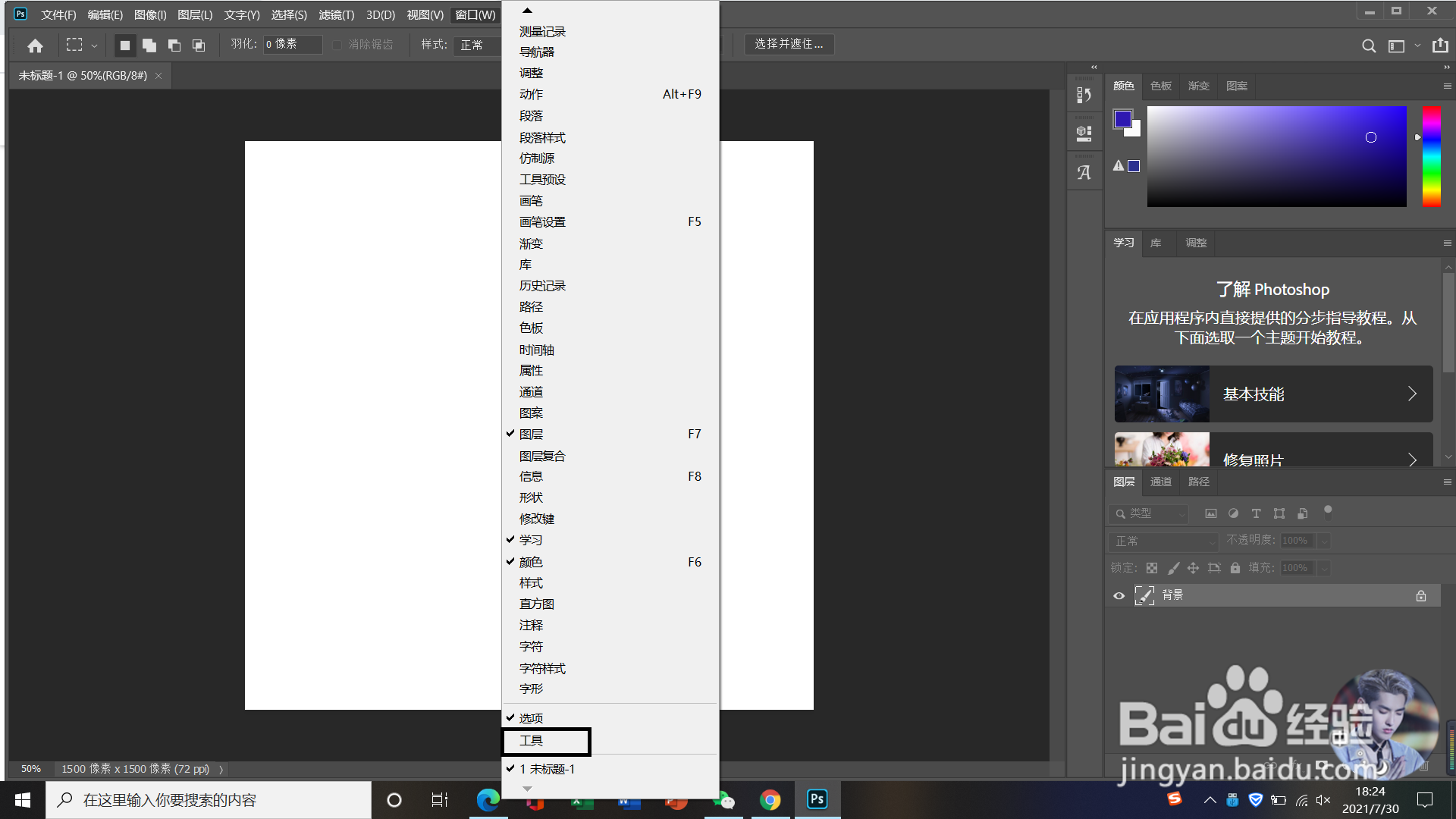1456x819 pixels.
Task: Expand workspace switcher dropdown arrow
Action: 1417,45
